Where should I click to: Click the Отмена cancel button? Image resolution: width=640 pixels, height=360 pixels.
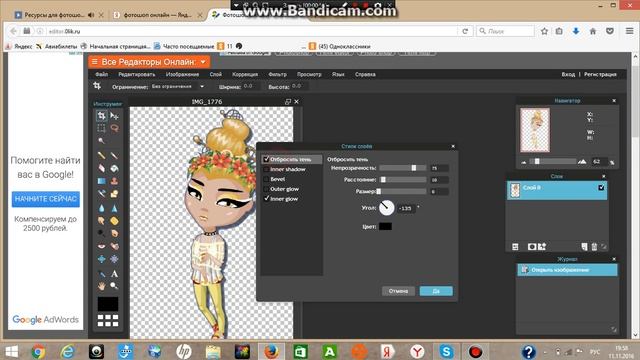[x=398, y=291]
